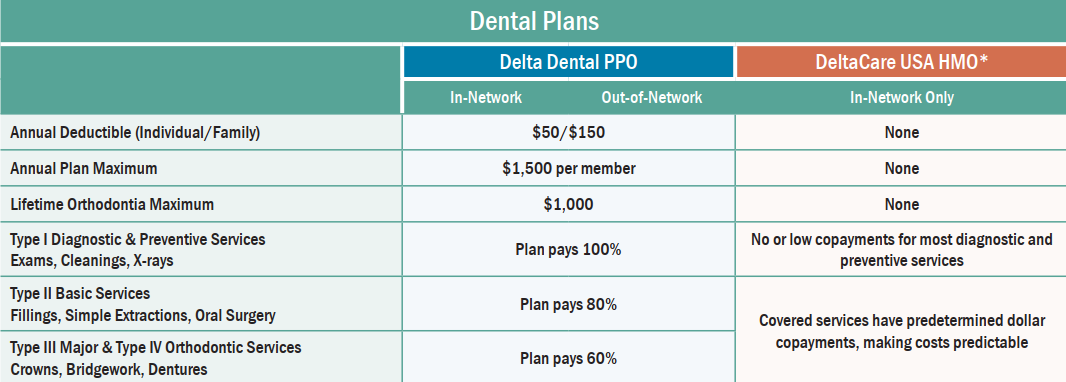
Task: Click the In-Network Only subheader
Action: 901,97
